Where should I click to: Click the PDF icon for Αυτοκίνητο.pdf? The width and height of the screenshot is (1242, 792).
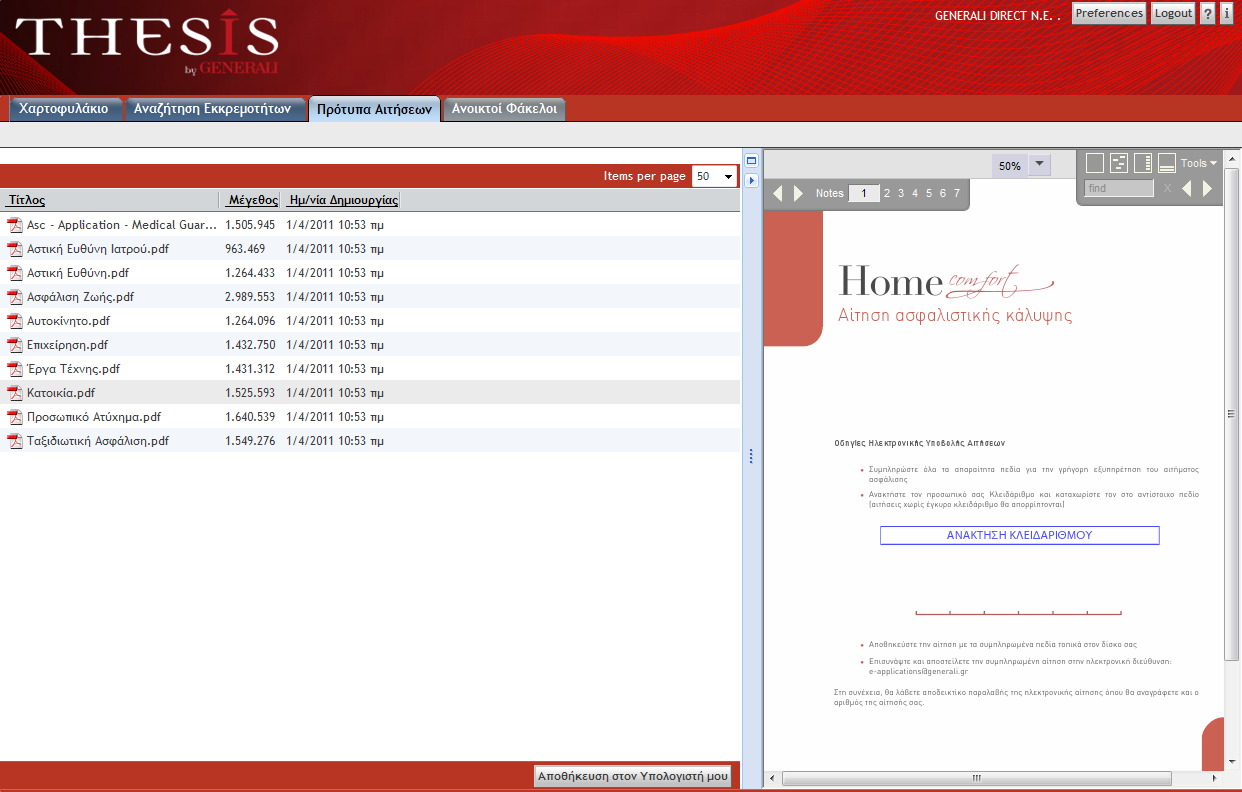point(14,321)
